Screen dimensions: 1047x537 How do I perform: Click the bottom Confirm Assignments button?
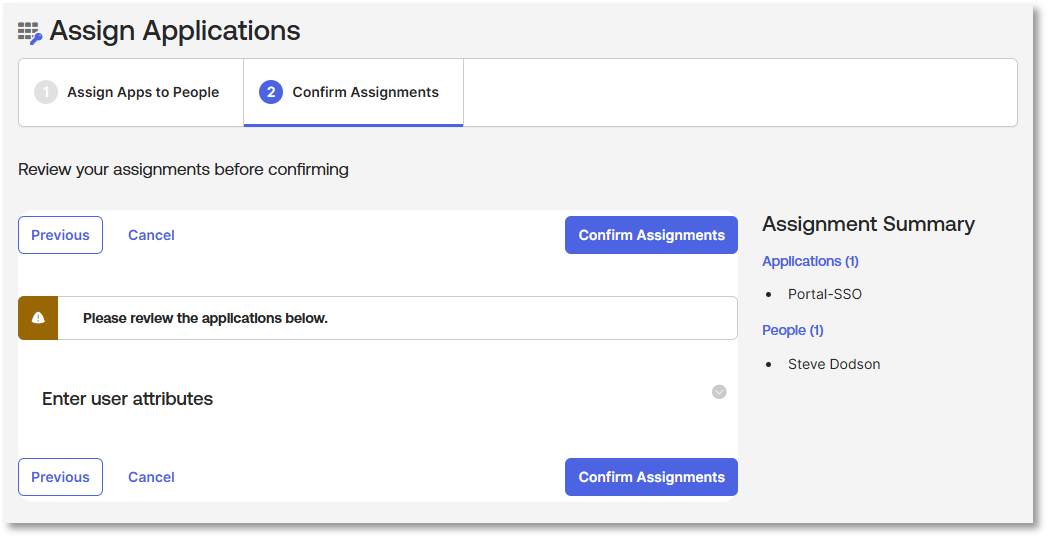[x=651, y=477]
